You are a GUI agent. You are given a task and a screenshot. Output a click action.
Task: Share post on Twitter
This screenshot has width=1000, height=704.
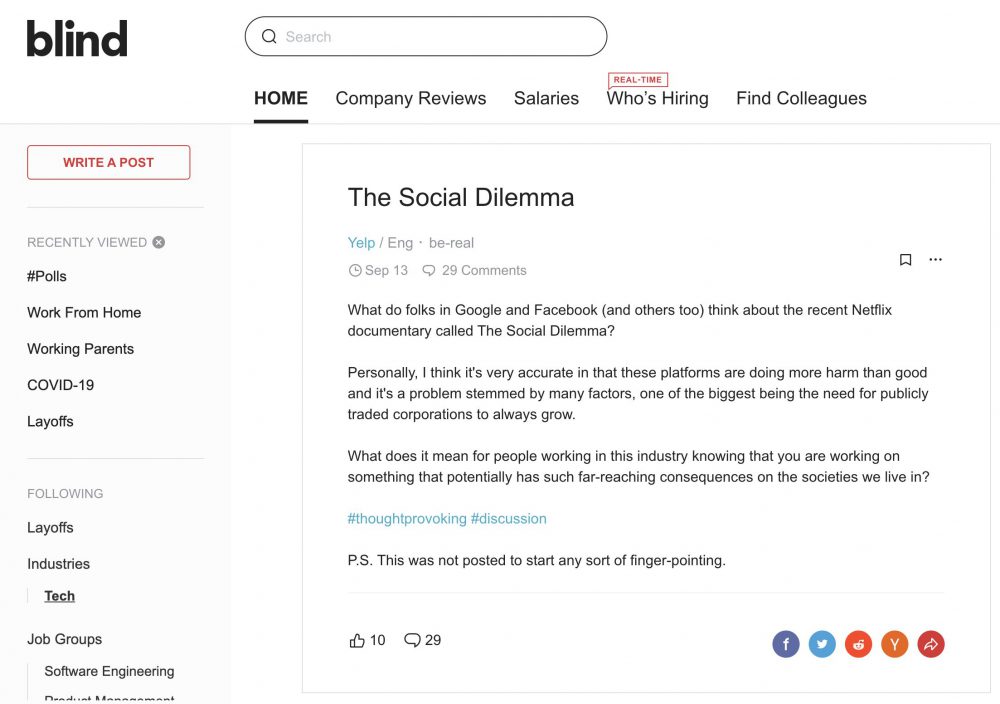click(x=822, y=644)
